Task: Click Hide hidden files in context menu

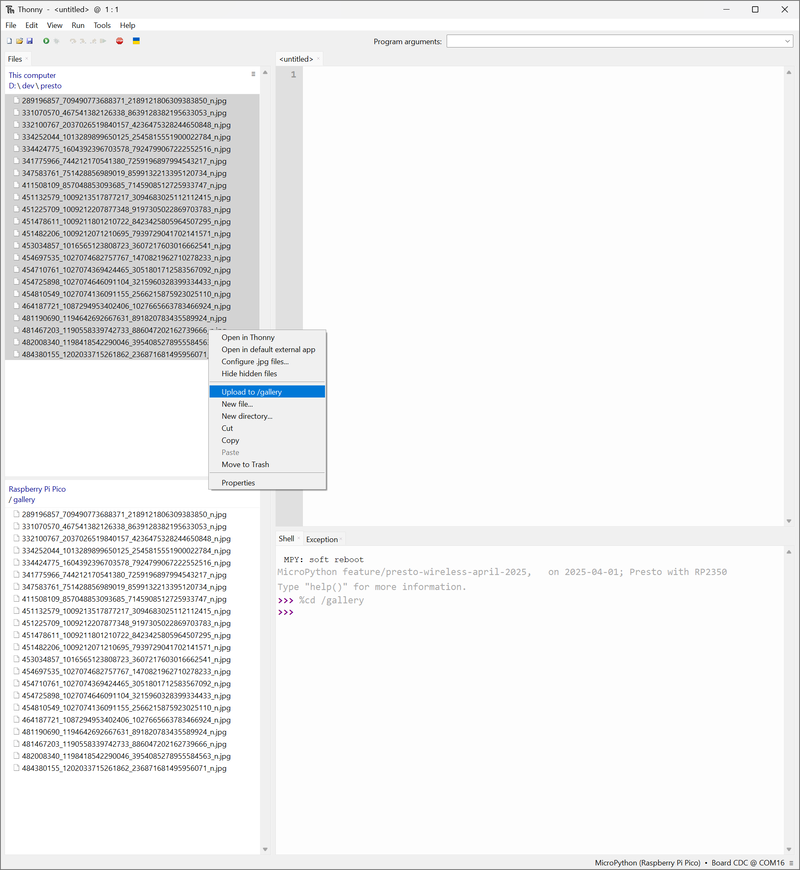Action: [249, 373]
